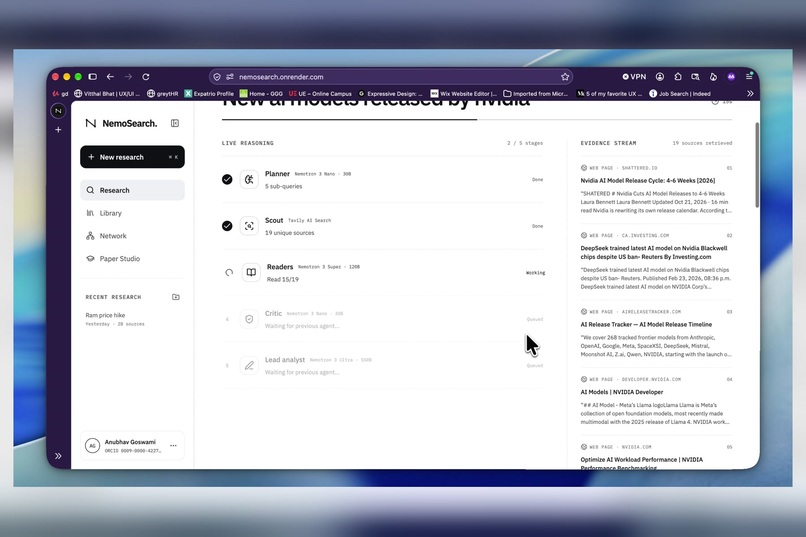The image size is (806, 537).
Task: Open UE - Online Campus bookmark
Action: coord(320,94)
